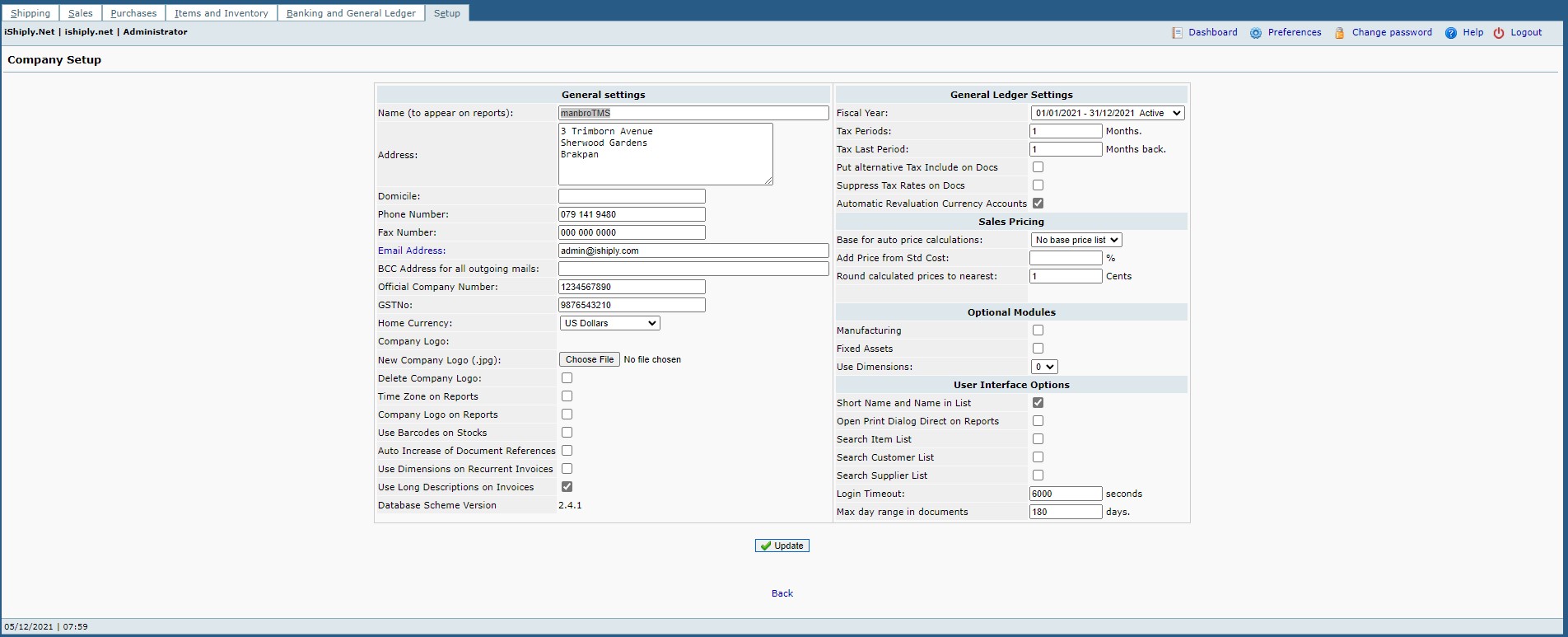The width and height of the screenshot is (1568, 637).
Task: Enable Use Barcodes on Stocks checkbox
Action: click(x=567, y=433)
